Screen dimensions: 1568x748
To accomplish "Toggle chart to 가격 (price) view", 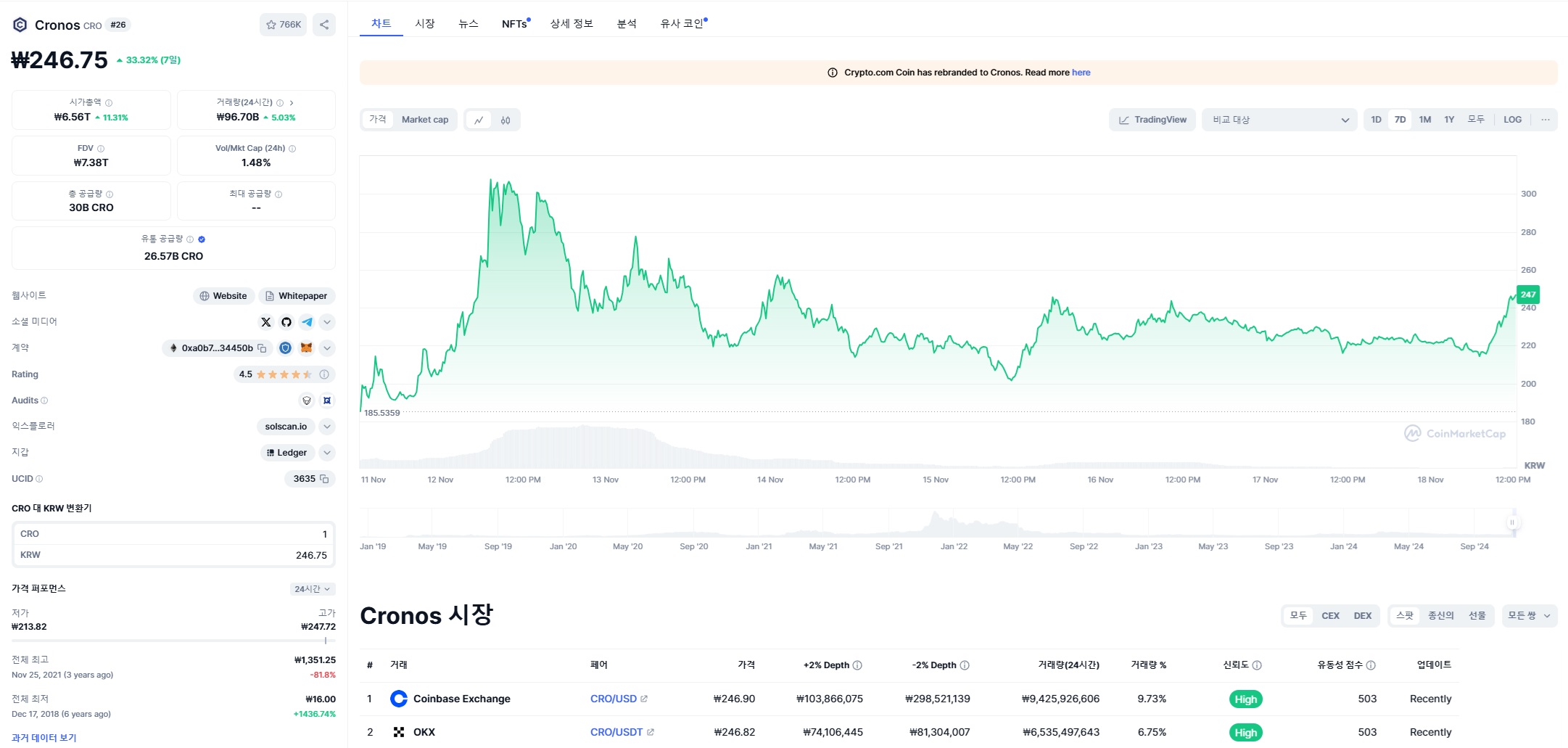I will [377, 120].
